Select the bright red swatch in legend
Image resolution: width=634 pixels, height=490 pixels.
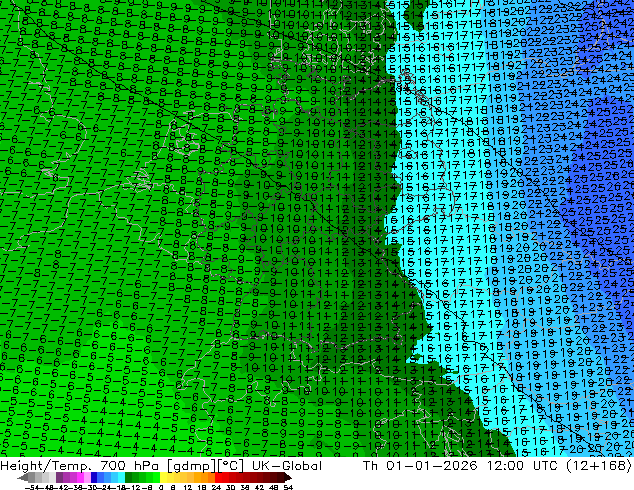click(x=218, y=478)
